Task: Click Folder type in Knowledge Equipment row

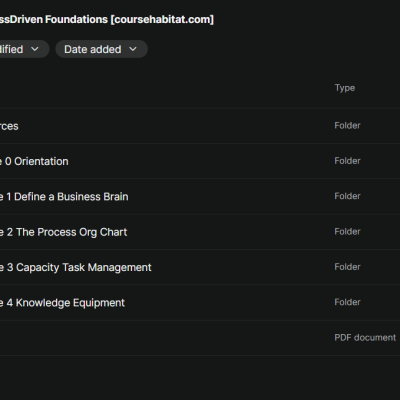Action: 347,302
